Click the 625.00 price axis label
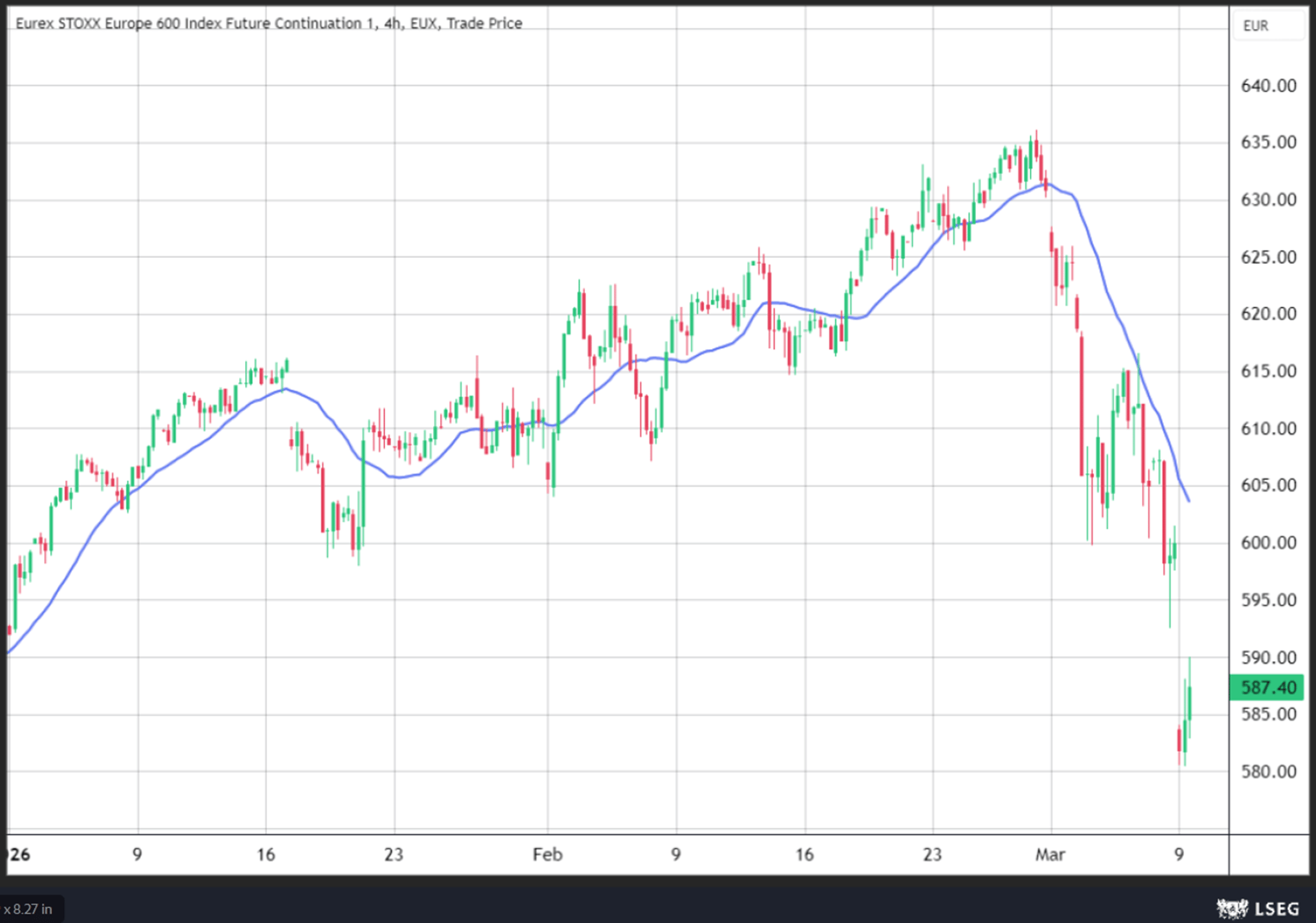The width and height of the screenshot is (1316, 923). 1268,257
